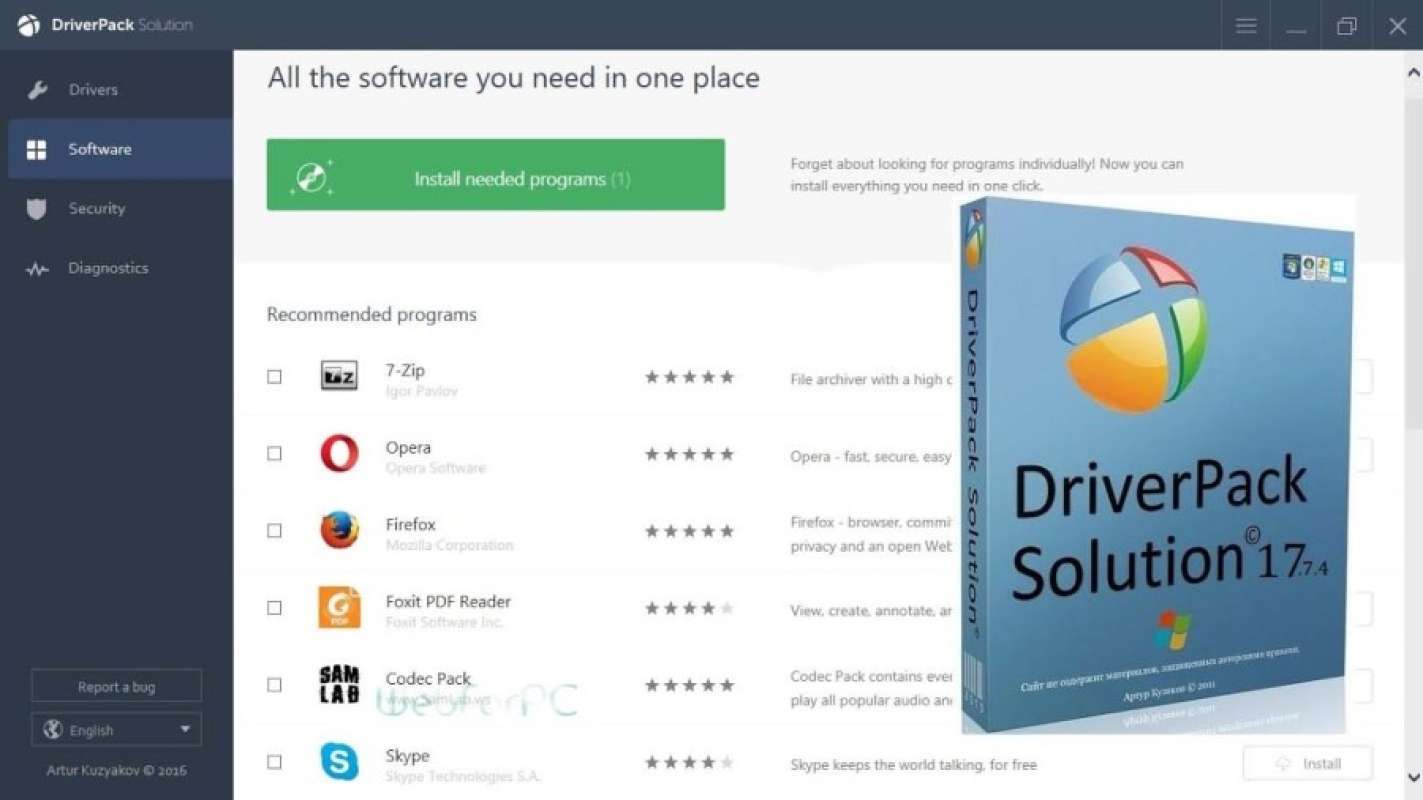Click the Foxit PDF Reader icon

pyautogui.click(x=338, y=607)
